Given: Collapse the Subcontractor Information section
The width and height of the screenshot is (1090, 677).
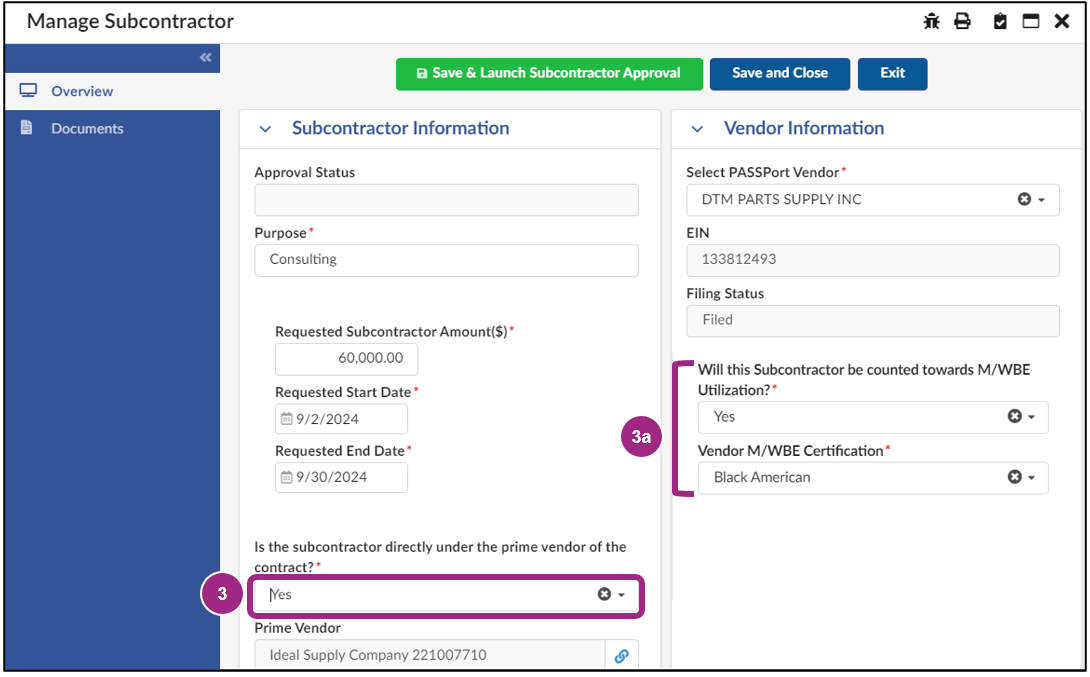Looking at the screenshot, I should pyautogui.click(x=265, y=128).
